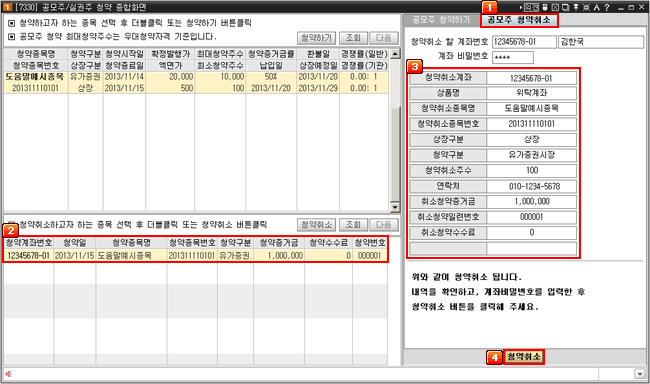Click the speaker icon in status bar

[x=9, y=374]
